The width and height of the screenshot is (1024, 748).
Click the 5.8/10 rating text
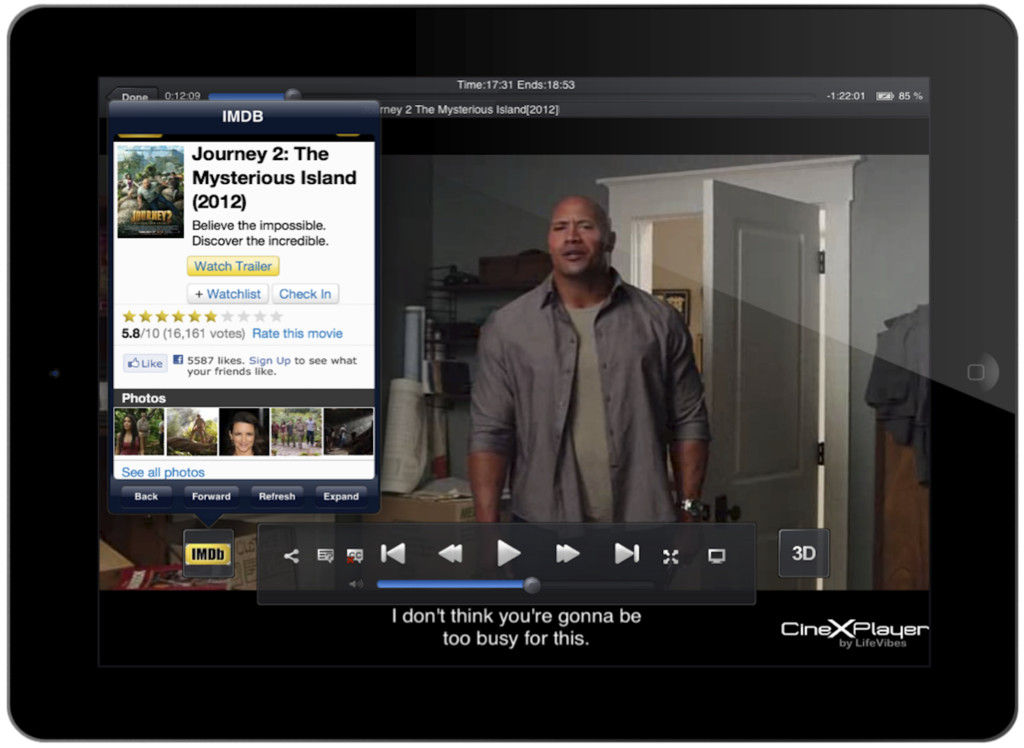pos(140,334)
